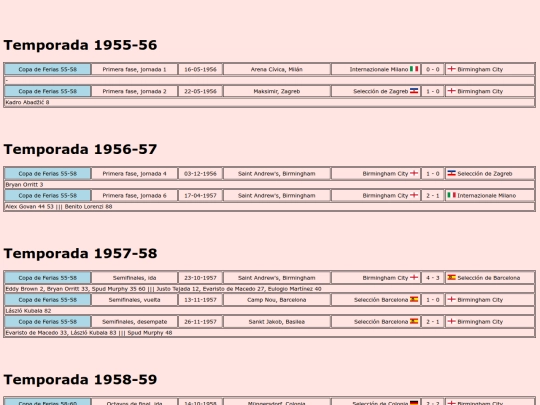Click the Zagreb flag in the 03-12-1956 row
540x405 pixels.
[451, 173]
